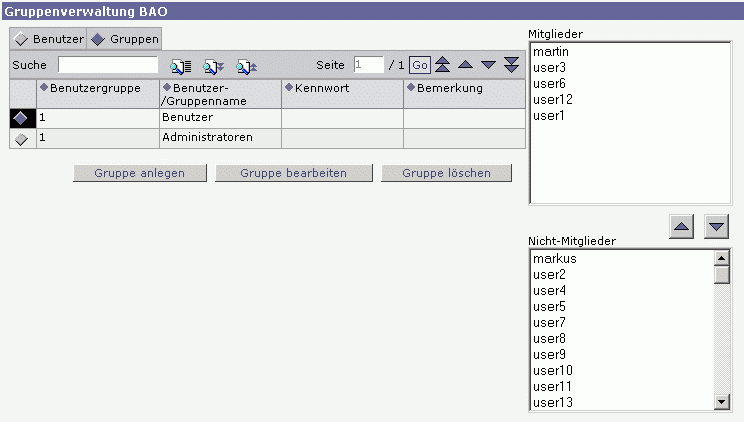The image size is (744, 422).
Task: Switch to the Gruppen tab
Action: coord(125,39)
